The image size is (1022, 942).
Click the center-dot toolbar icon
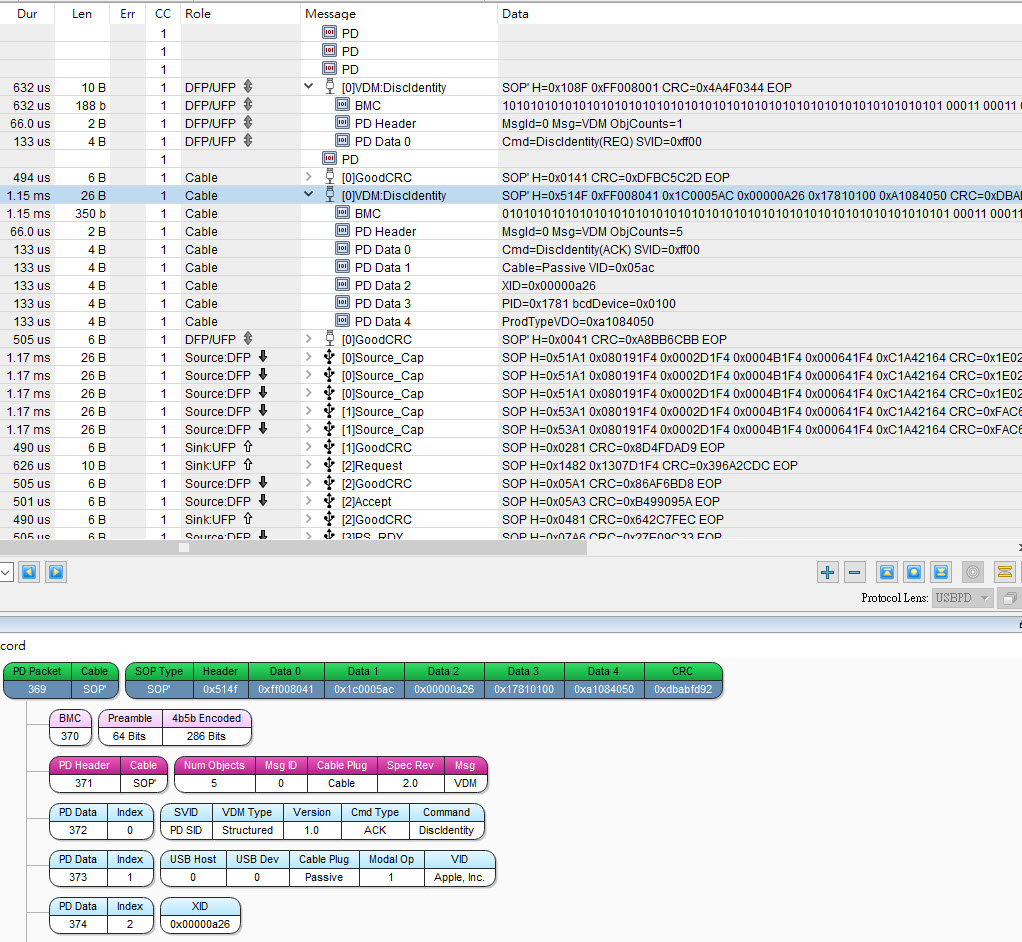[x=914, y=573]
